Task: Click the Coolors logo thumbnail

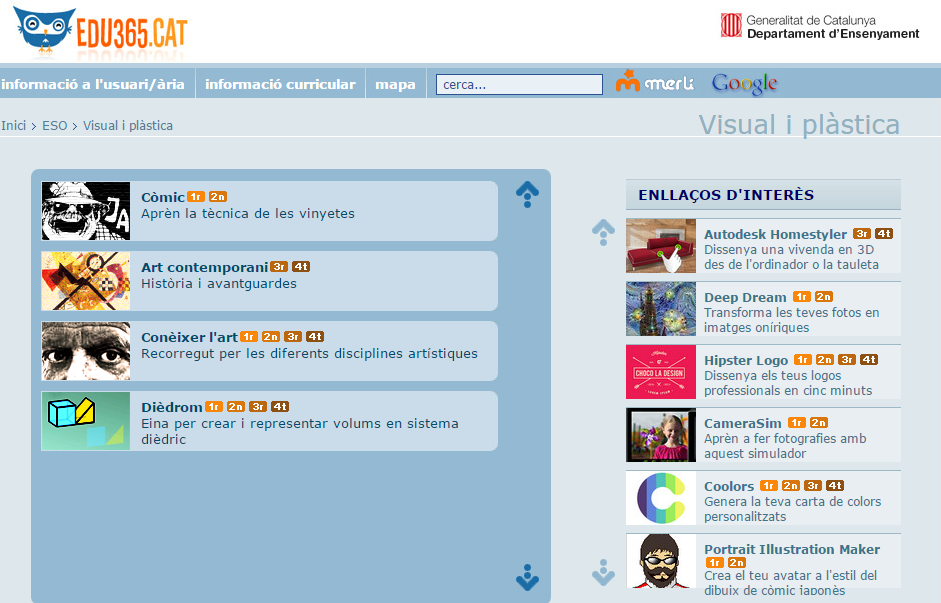Action: pos(661,498)
